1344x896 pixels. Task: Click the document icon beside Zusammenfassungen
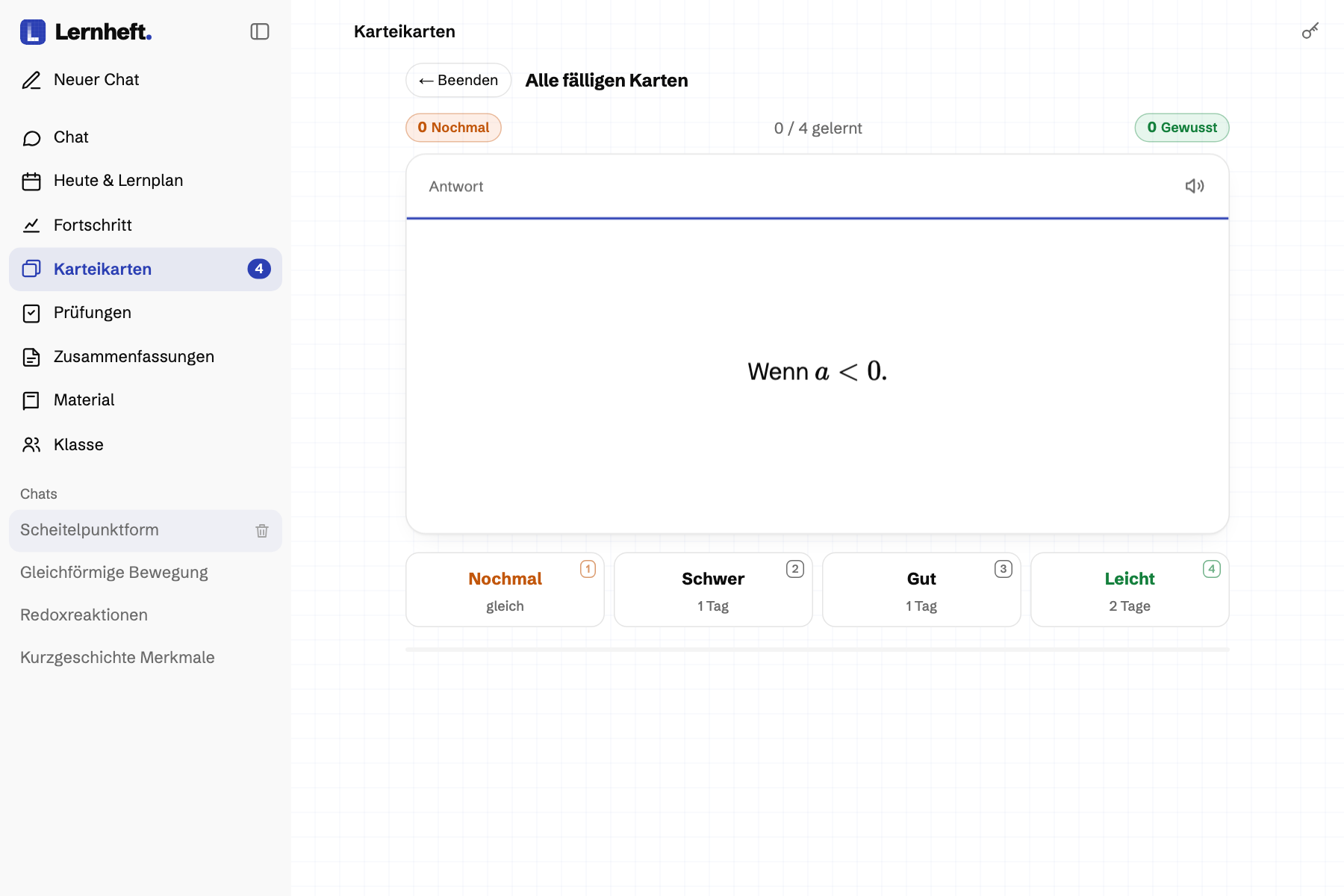[x=31, y=357]
